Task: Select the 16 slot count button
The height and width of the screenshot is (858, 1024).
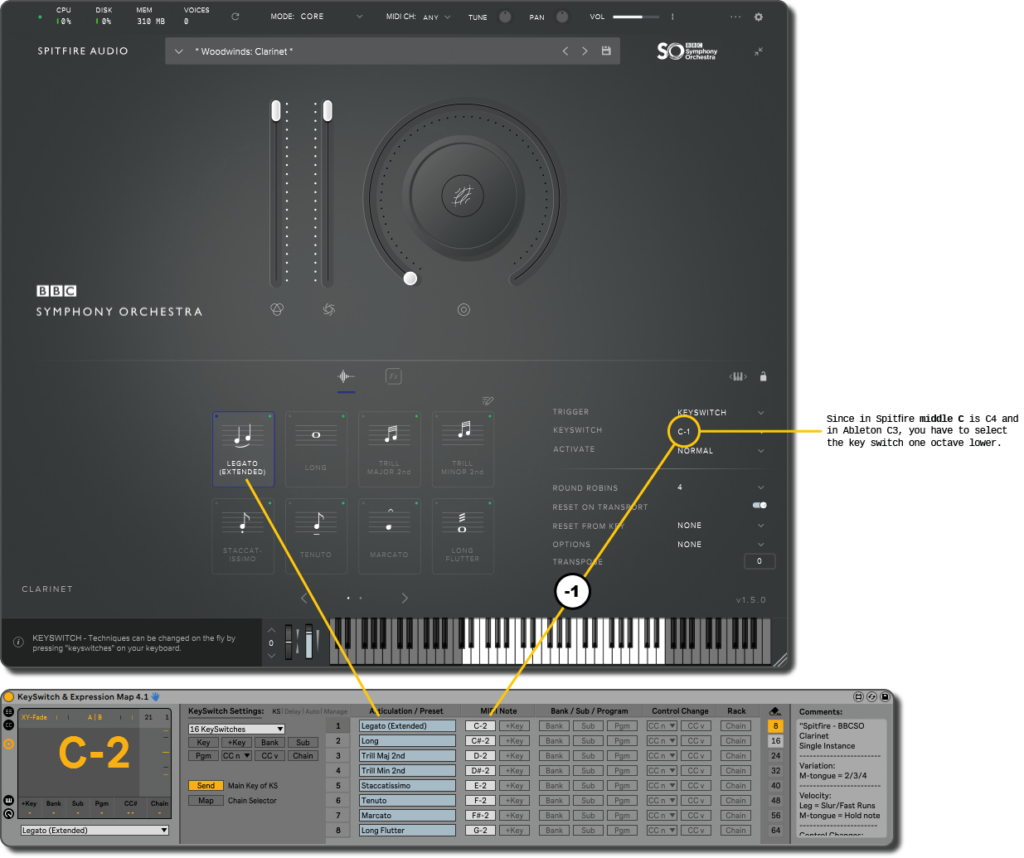Action: (775, 740)
